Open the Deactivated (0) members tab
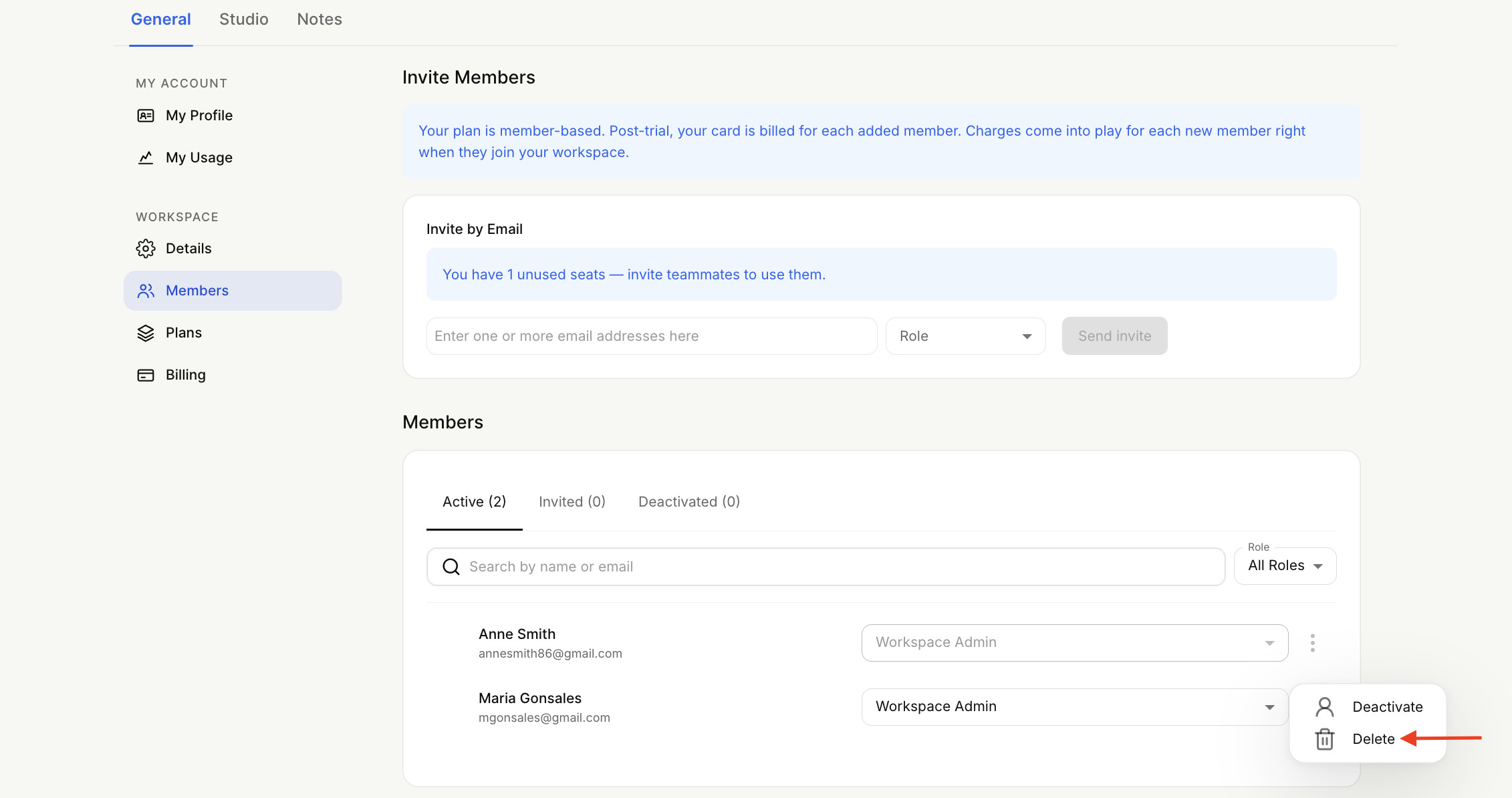 click(689, 502)
